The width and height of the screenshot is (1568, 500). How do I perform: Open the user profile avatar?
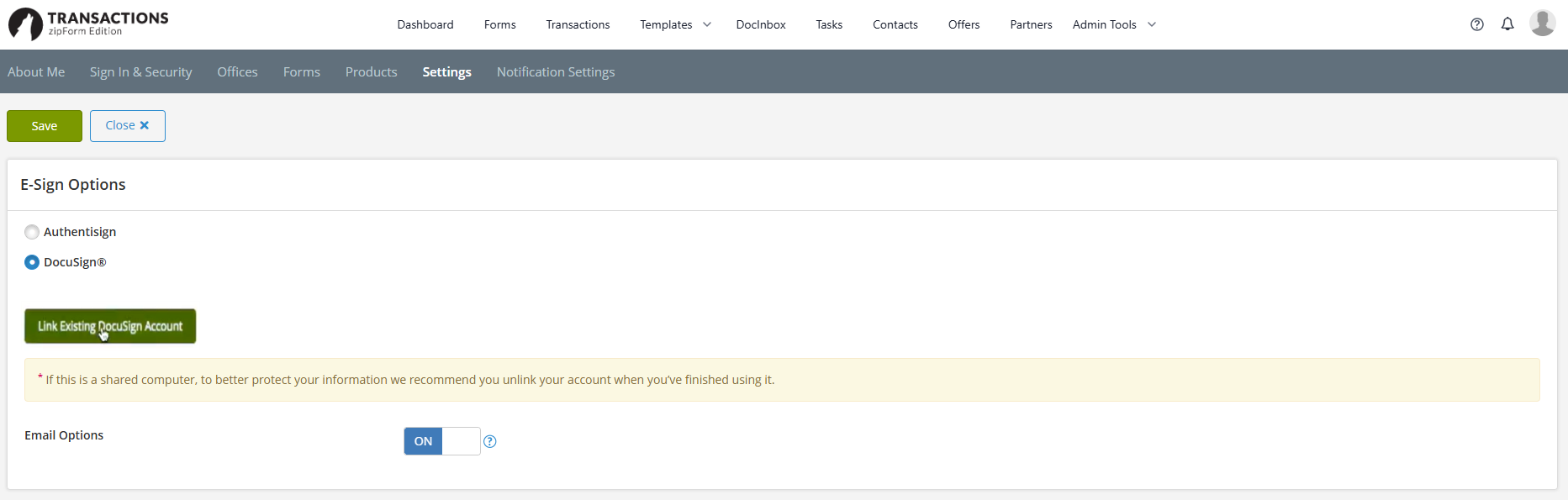tap(1542, 23)
